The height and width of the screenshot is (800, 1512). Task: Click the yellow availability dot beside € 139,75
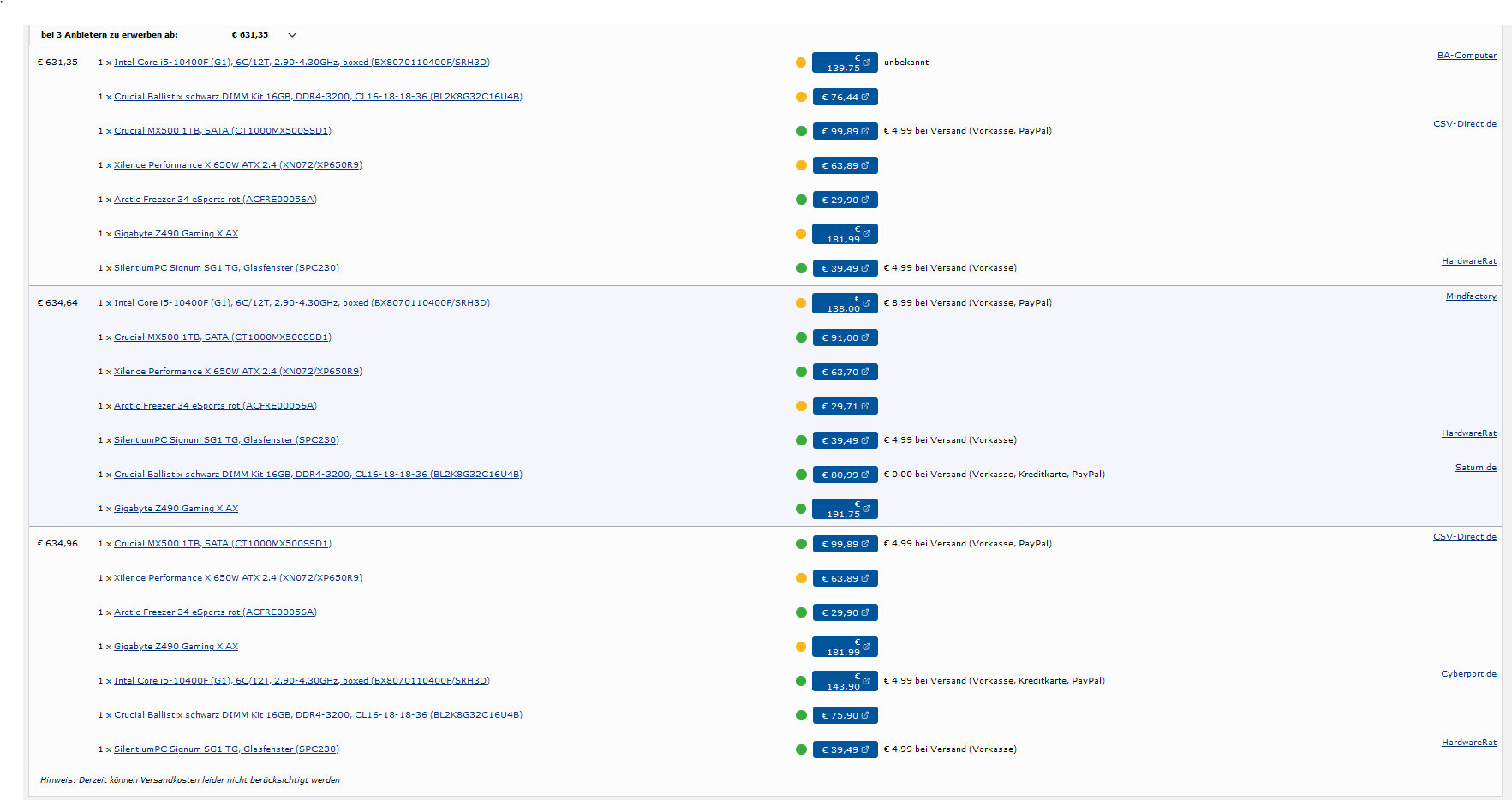coord(801,63)
